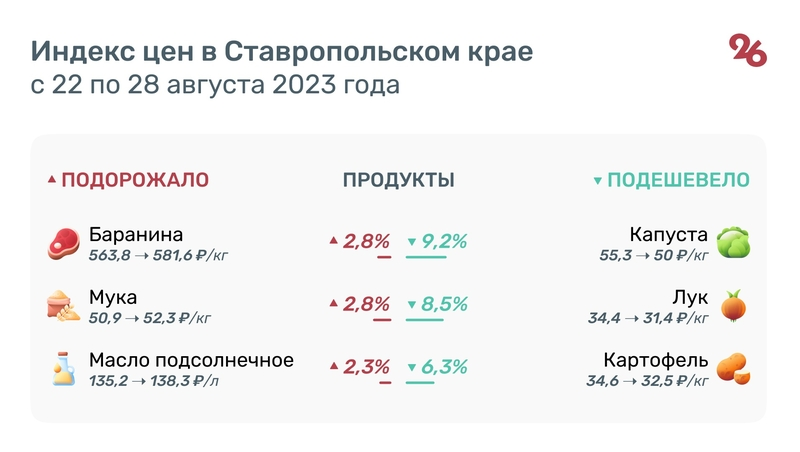
Task: Click the flour sack icon
Action: click(63, 306)
